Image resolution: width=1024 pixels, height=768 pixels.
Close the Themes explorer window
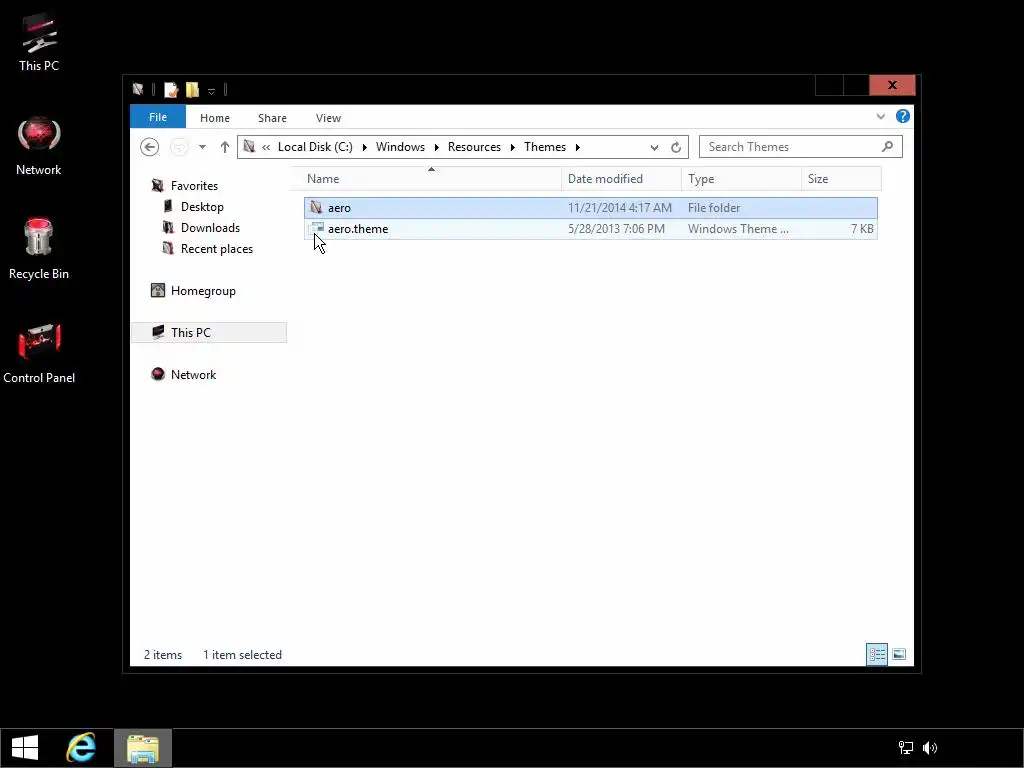click(892, 85)
